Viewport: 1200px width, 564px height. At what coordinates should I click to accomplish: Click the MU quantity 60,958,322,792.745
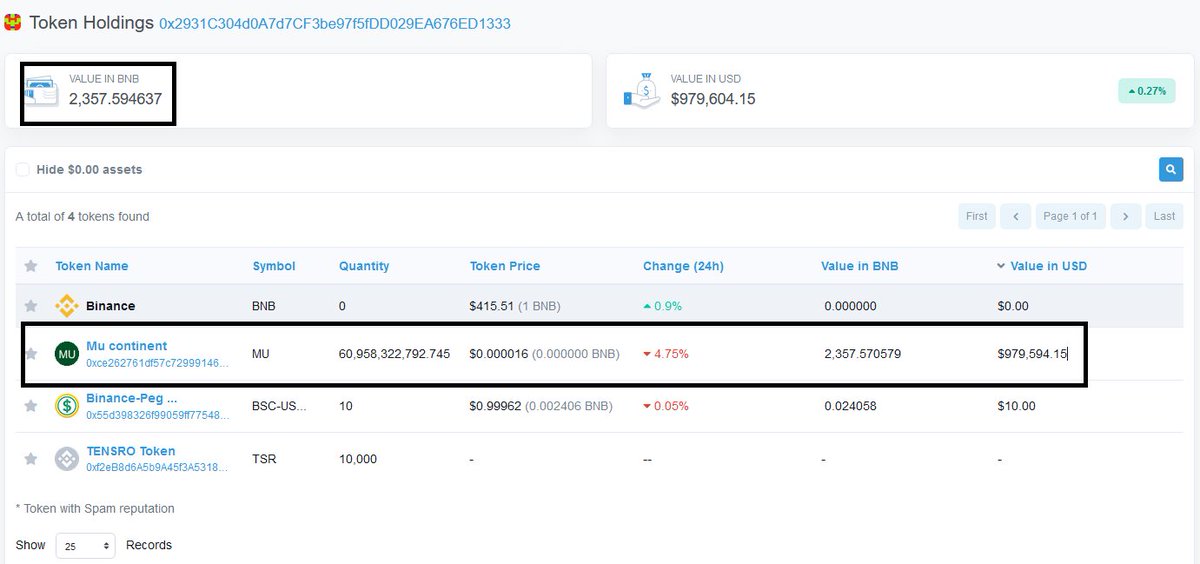click(x=395, y=354)
